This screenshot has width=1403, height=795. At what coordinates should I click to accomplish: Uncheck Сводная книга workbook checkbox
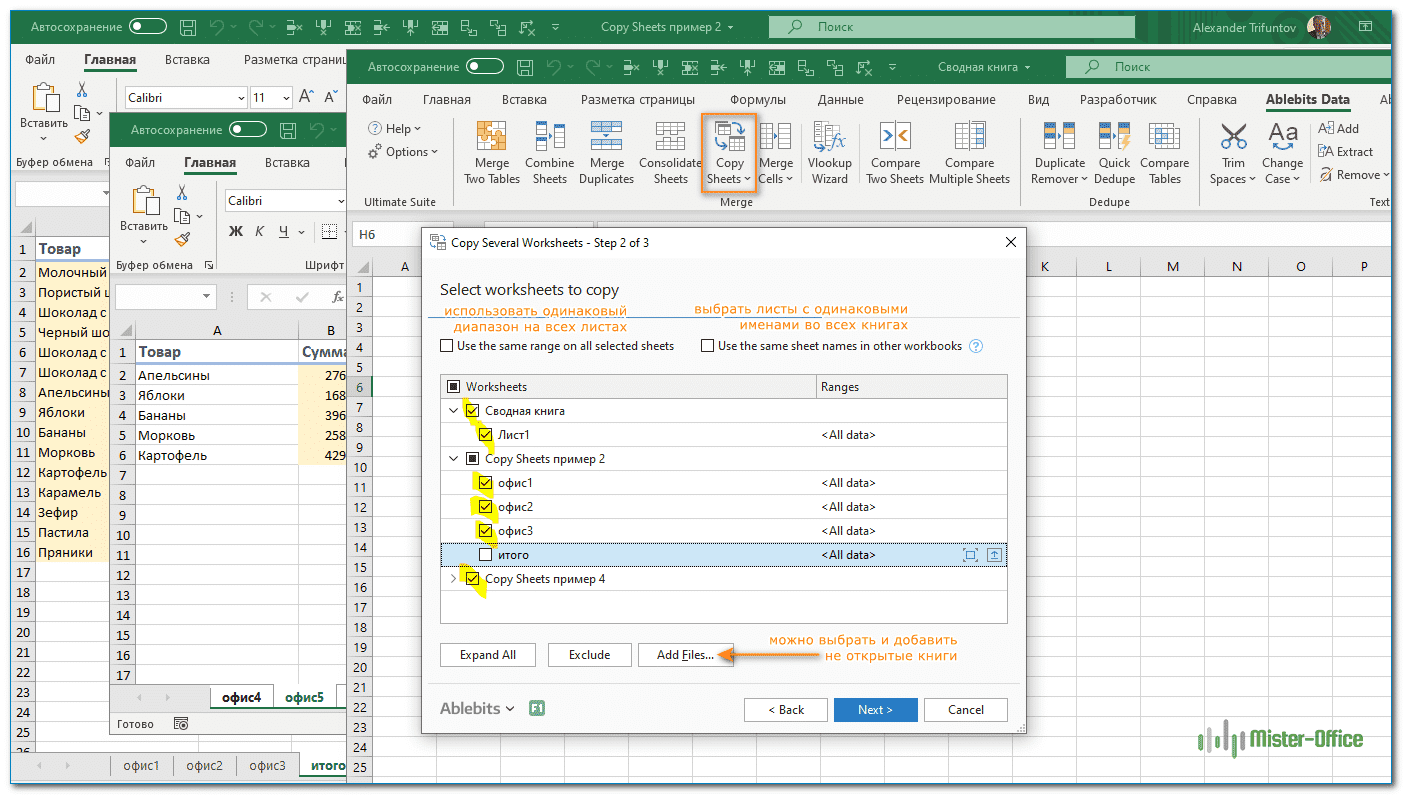[473, 411]
